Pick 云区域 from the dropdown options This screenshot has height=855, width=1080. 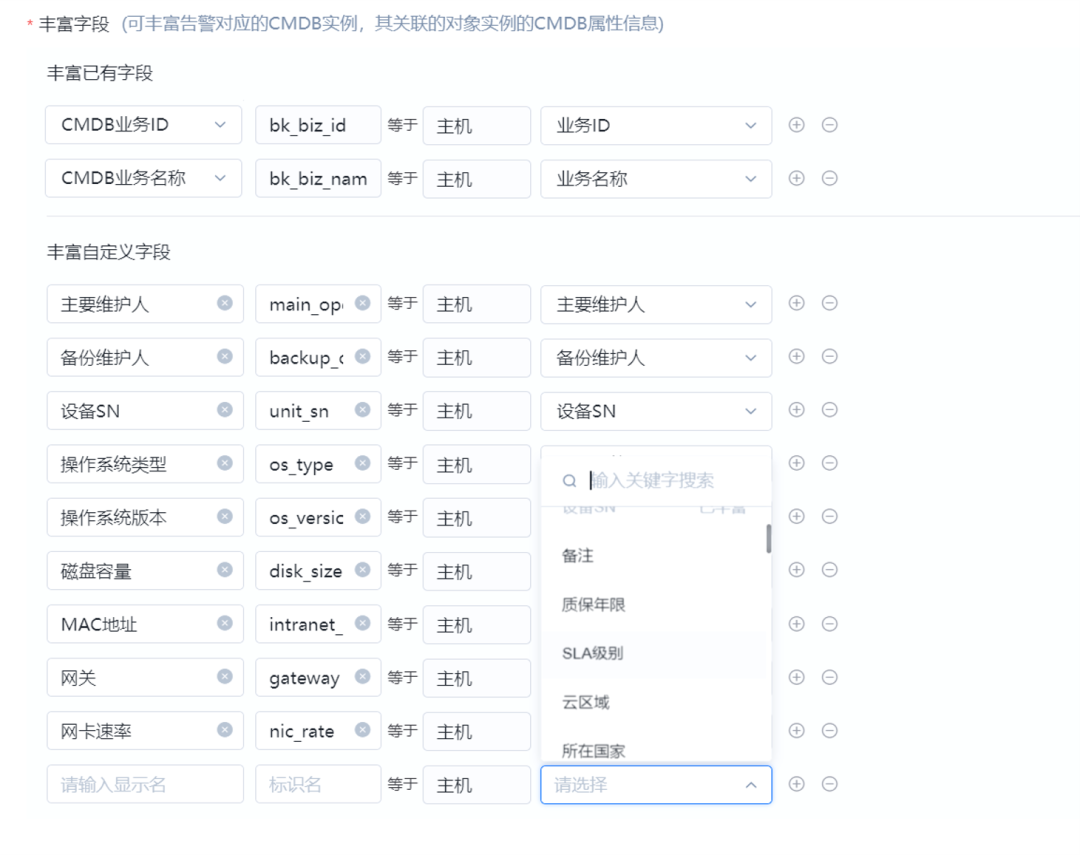tap(586, 702)
